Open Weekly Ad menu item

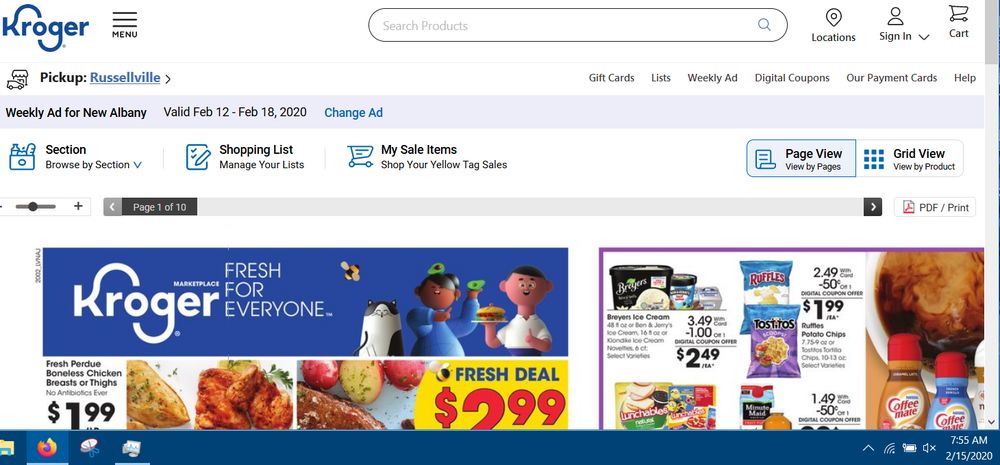click(712, 78)
